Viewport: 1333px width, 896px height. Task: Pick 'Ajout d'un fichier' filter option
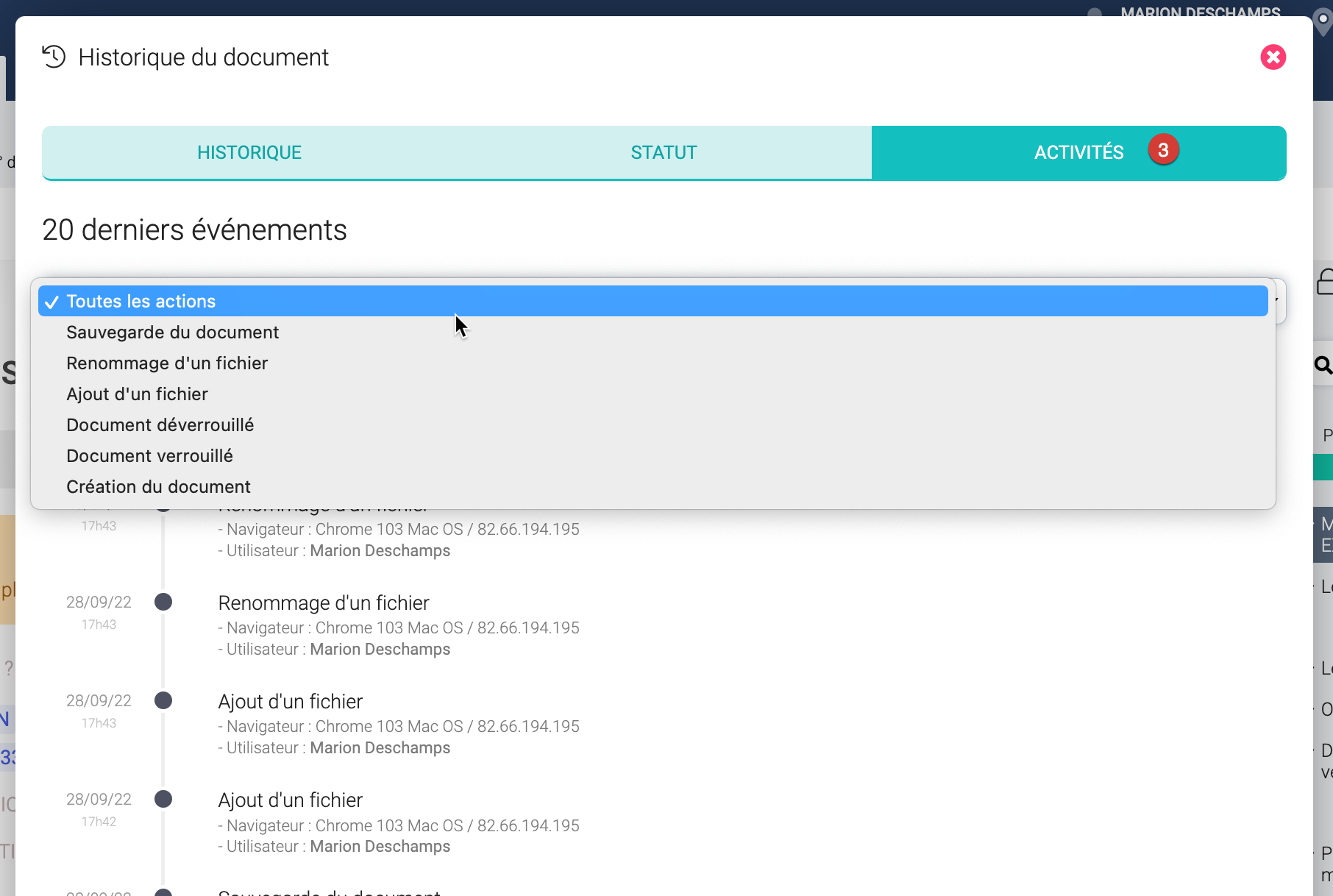click(137, 394)
